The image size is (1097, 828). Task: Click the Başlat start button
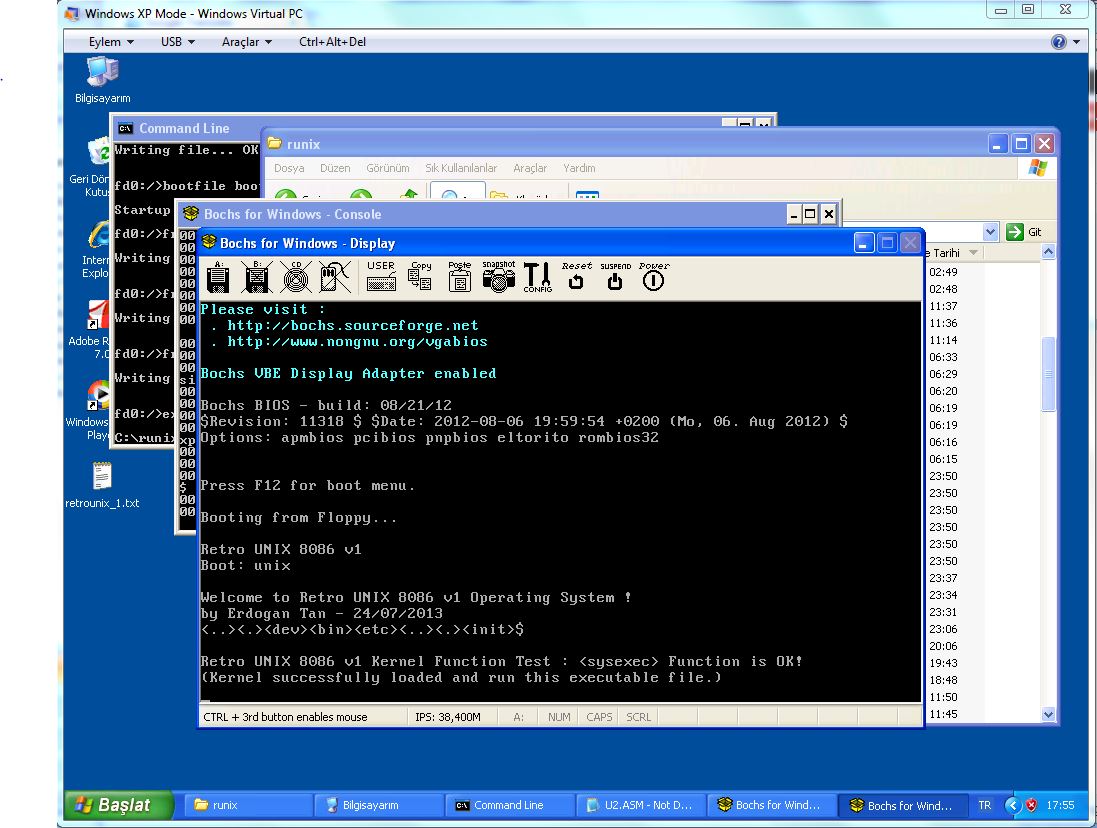point(119,805)
